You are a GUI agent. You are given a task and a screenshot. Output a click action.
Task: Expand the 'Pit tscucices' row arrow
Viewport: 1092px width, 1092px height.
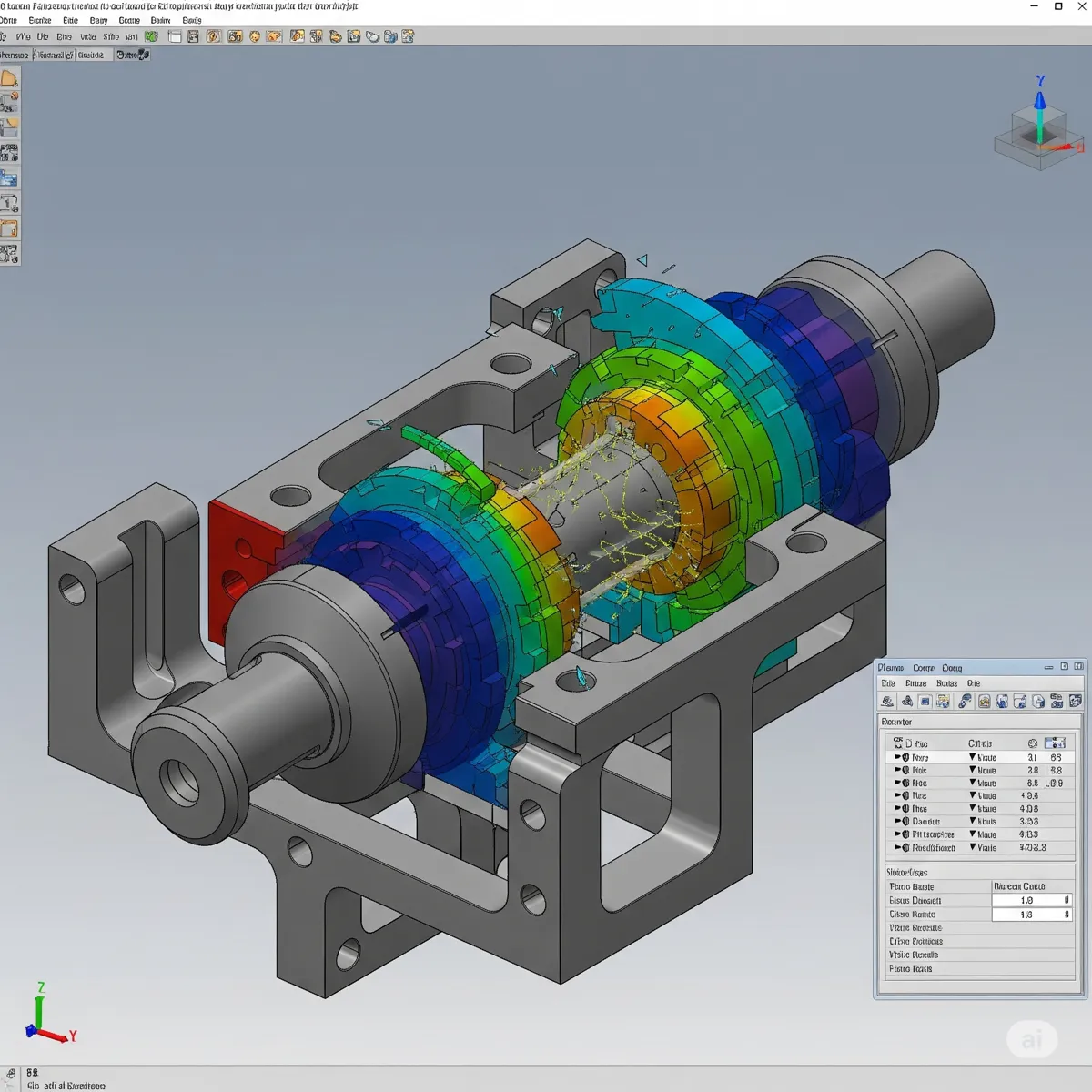tap(897, 834)
